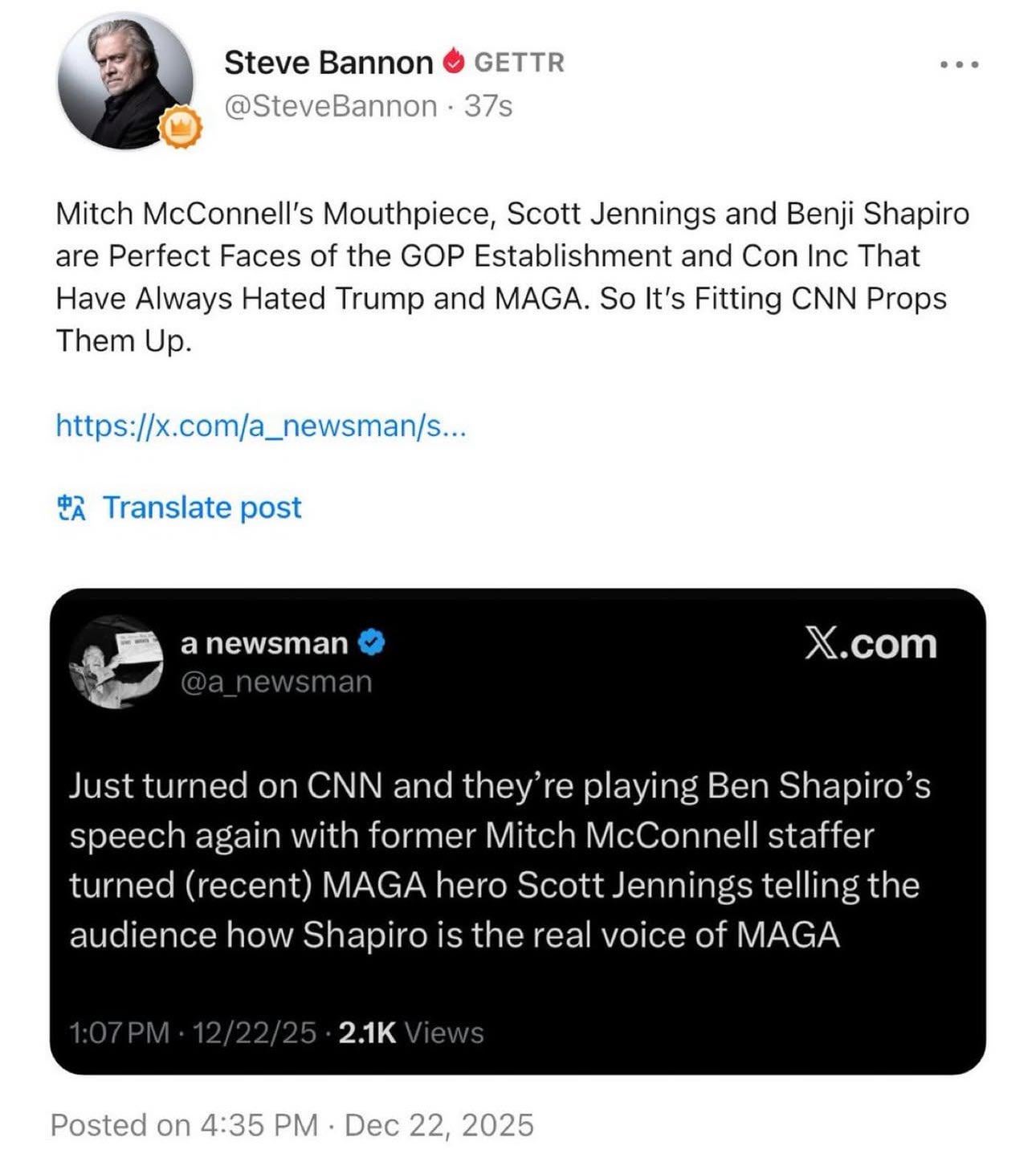The width and height of the screenshot is (1036, 1170).
Task: Click the X.com logo in embedded card
Action: [x=871, y=643]
